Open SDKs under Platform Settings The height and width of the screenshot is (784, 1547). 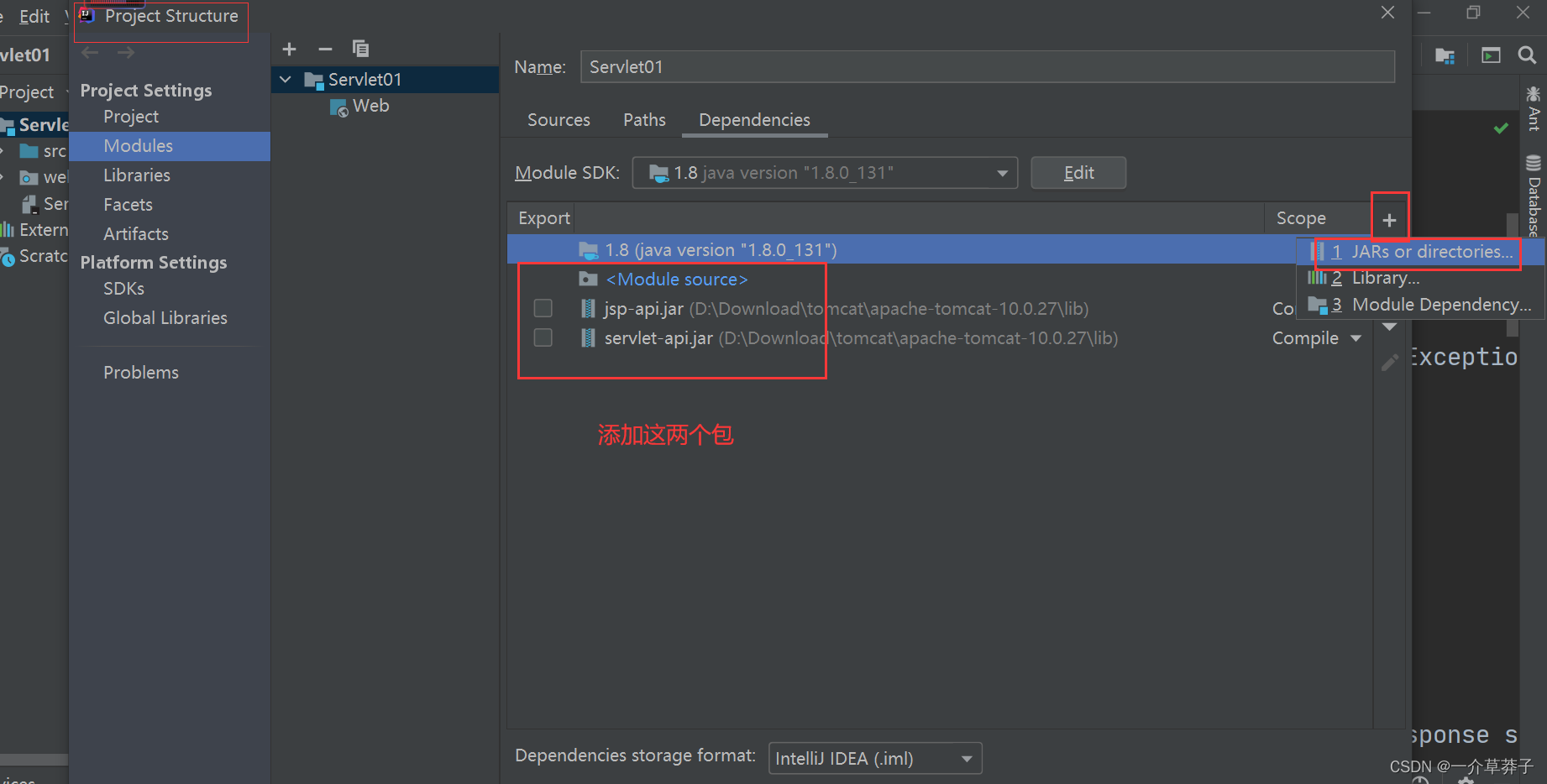(x=123, y=289)
